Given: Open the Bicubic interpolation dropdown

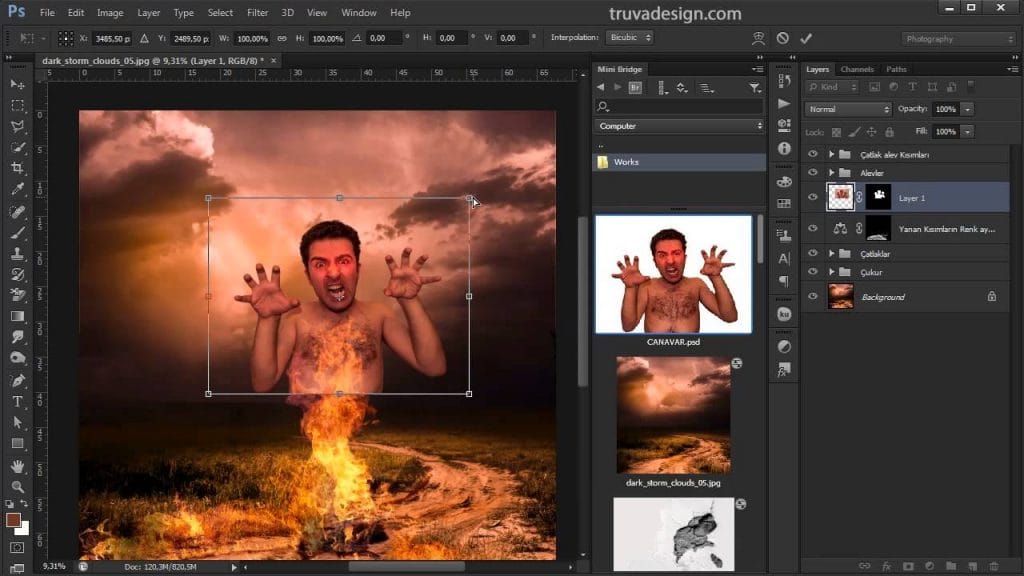Looking at the screenshot, I should pyautogui.click(x=629, y=38).
